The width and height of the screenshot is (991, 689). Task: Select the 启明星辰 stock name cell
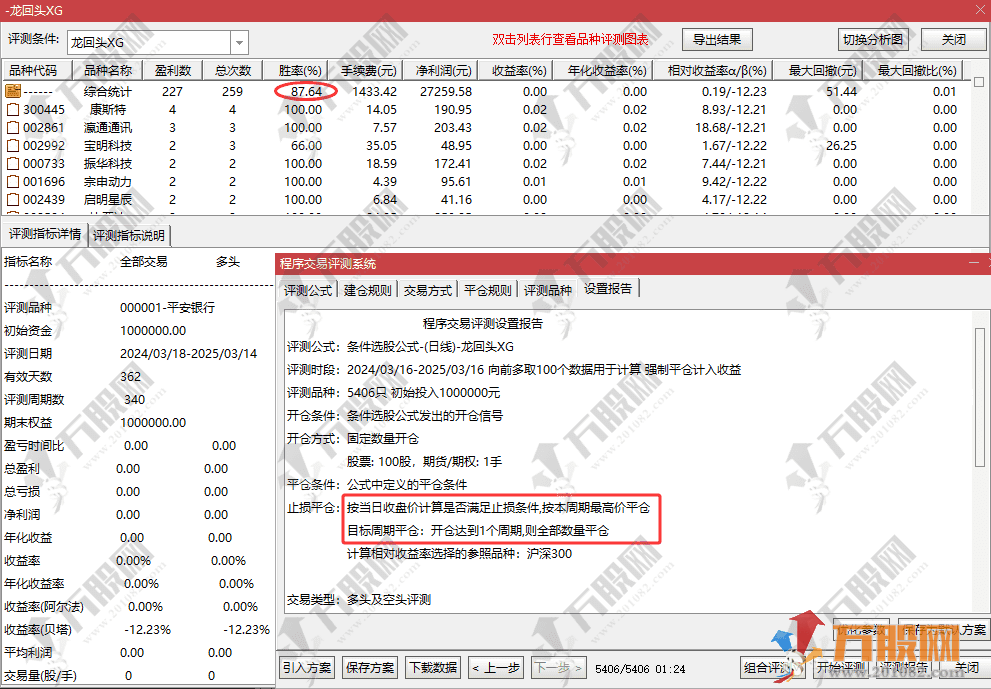pos(107,200)
